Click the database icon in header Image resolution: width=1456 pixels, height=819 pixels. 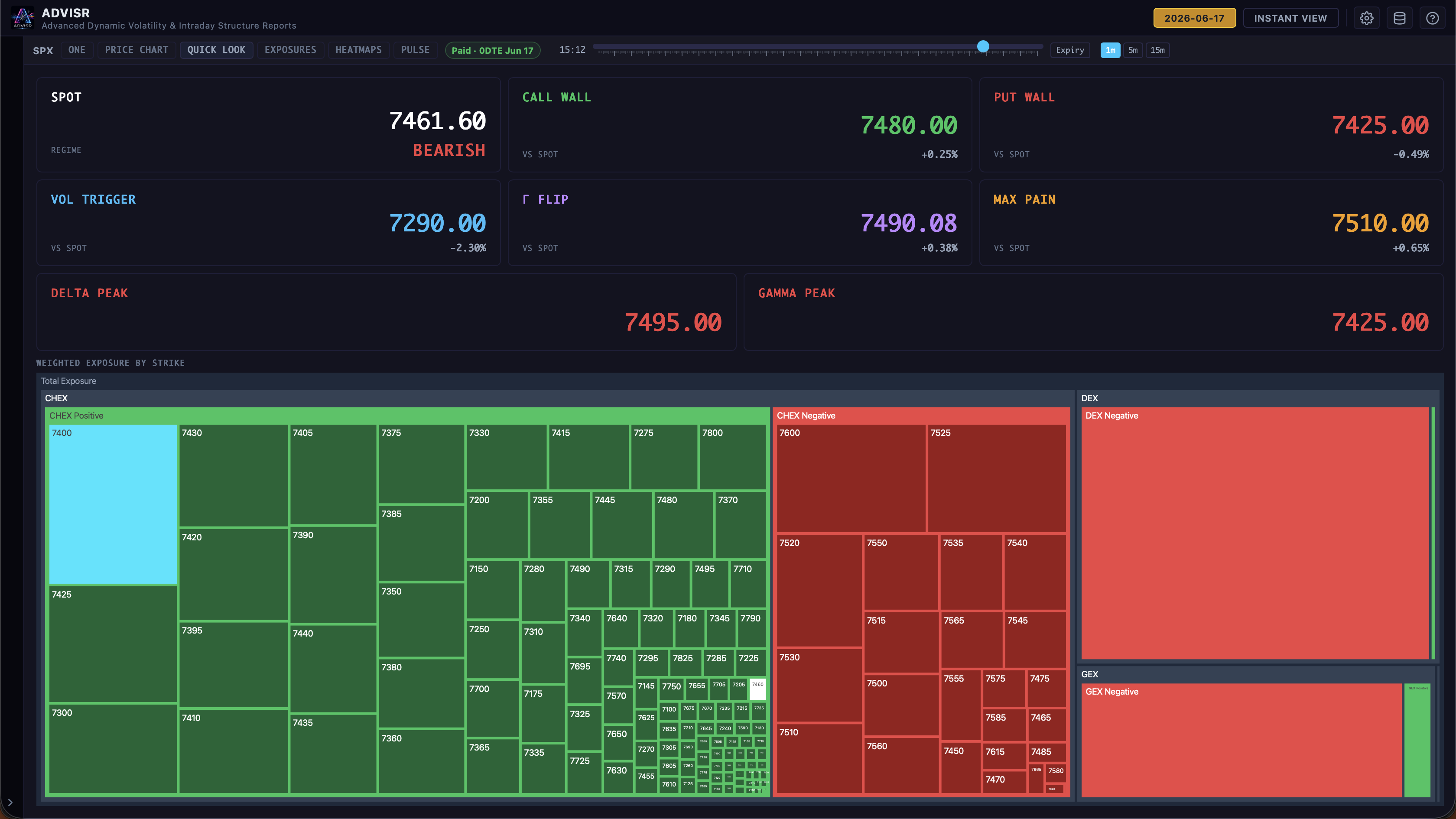[1400, 18]
